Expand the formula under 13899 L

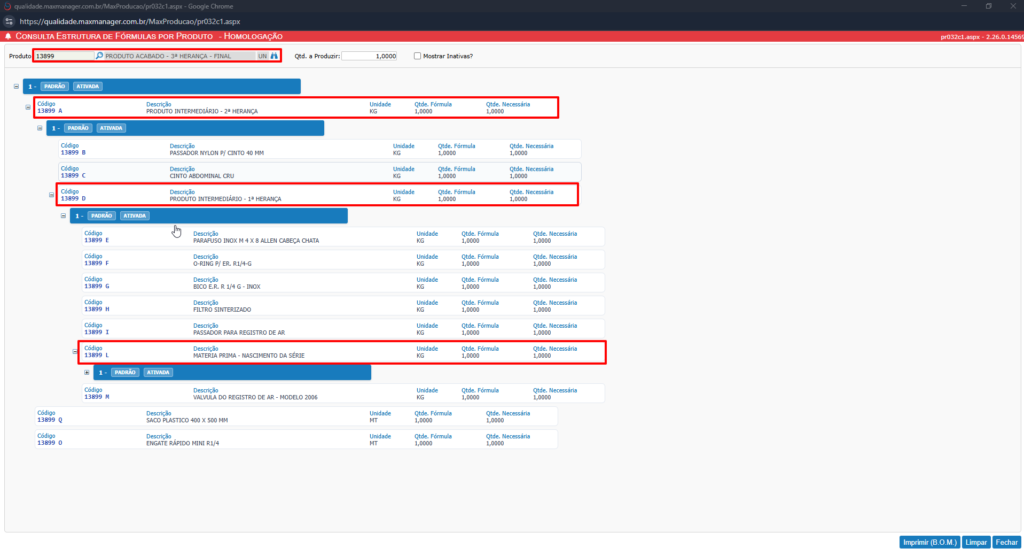coord(87,372)
